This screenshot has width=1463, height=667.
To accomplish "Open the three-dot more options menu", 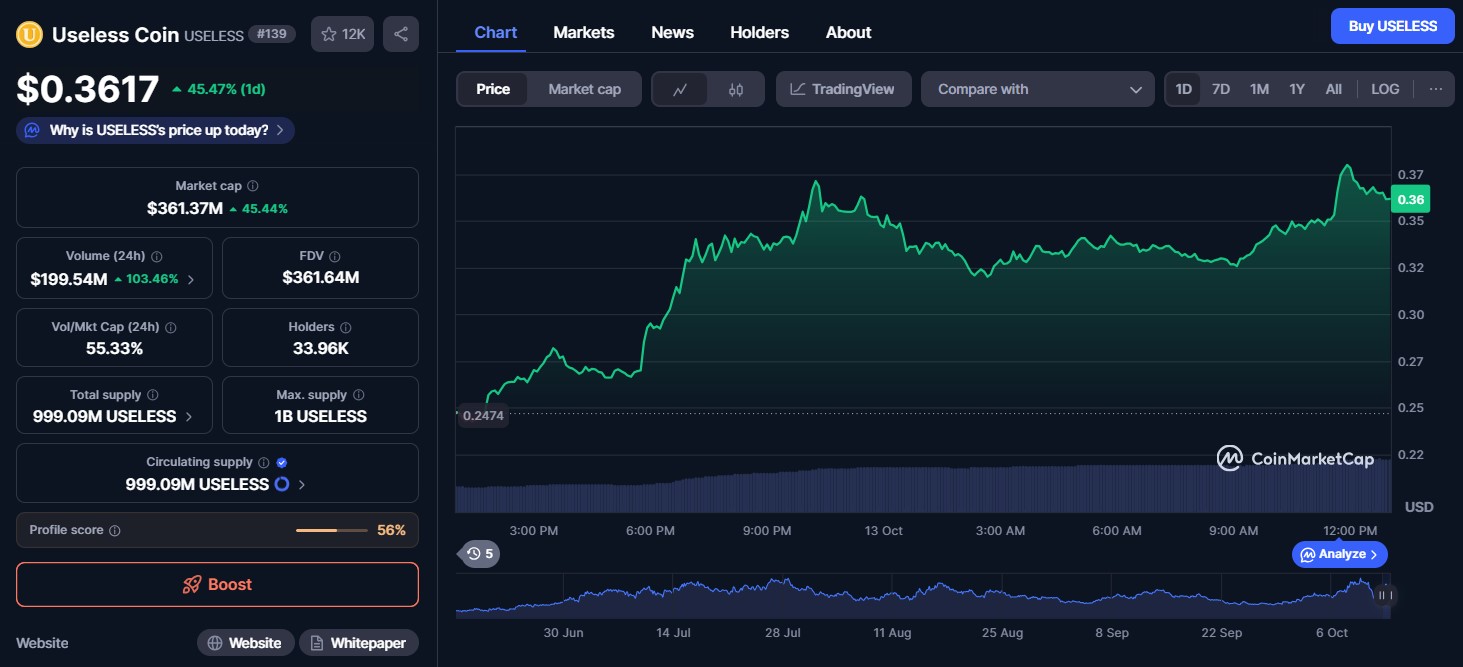I will (1435, 89).
